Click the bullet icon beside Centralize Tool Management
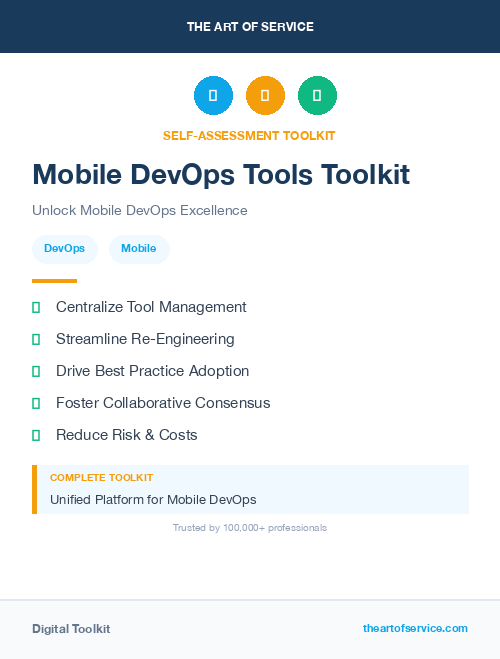The image size is (500, 659). point(36,308)
